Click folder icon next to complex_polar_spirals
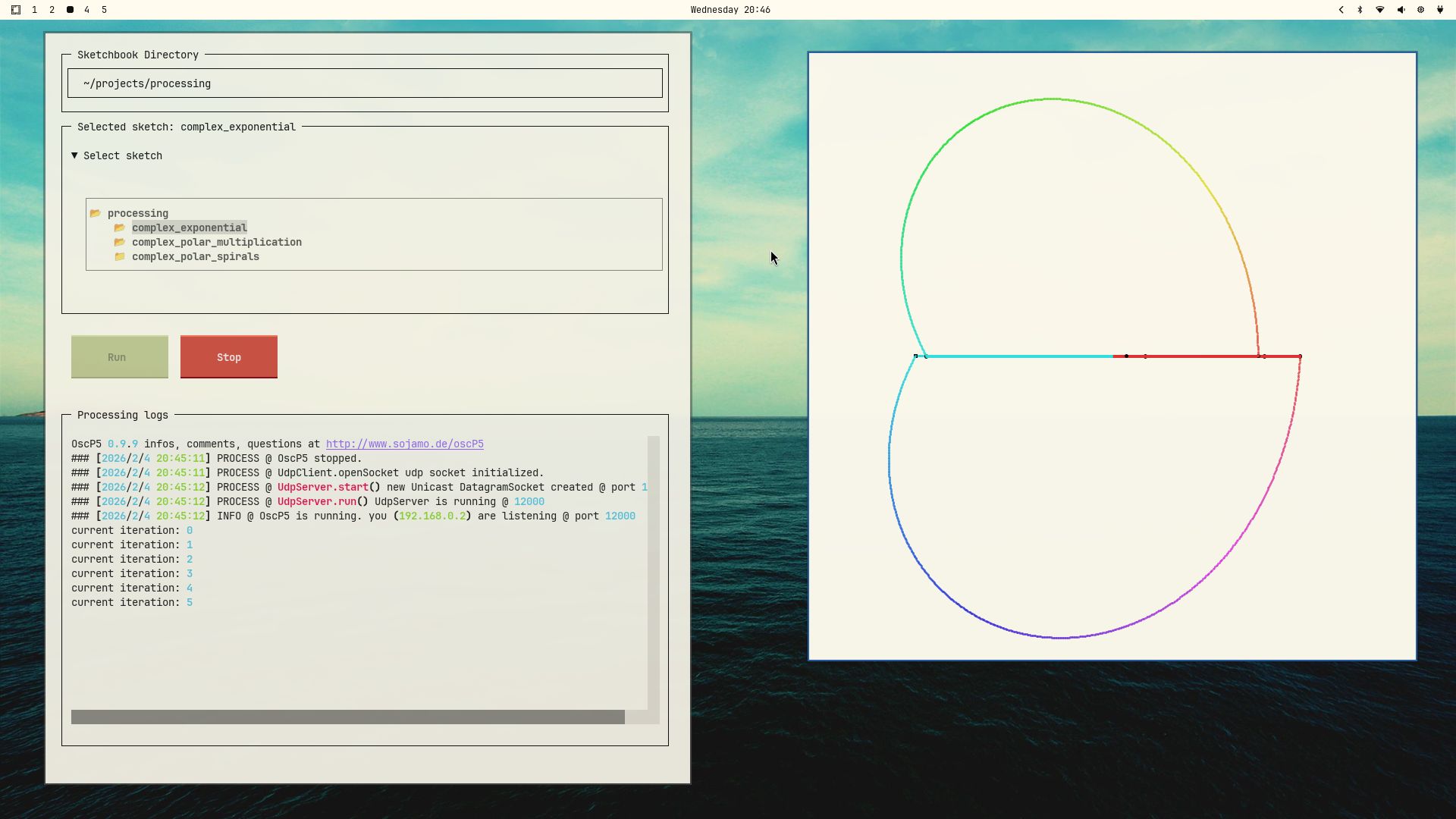This screenshot has height=819, width=1456. (x=119, y=256)
